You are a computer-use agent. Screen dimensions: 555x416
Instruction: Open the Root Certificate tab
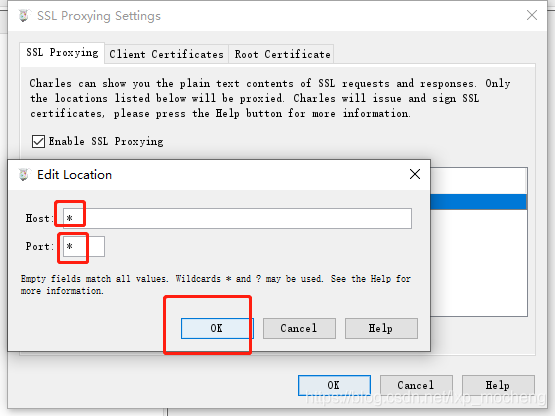click(x=282, y=54)
